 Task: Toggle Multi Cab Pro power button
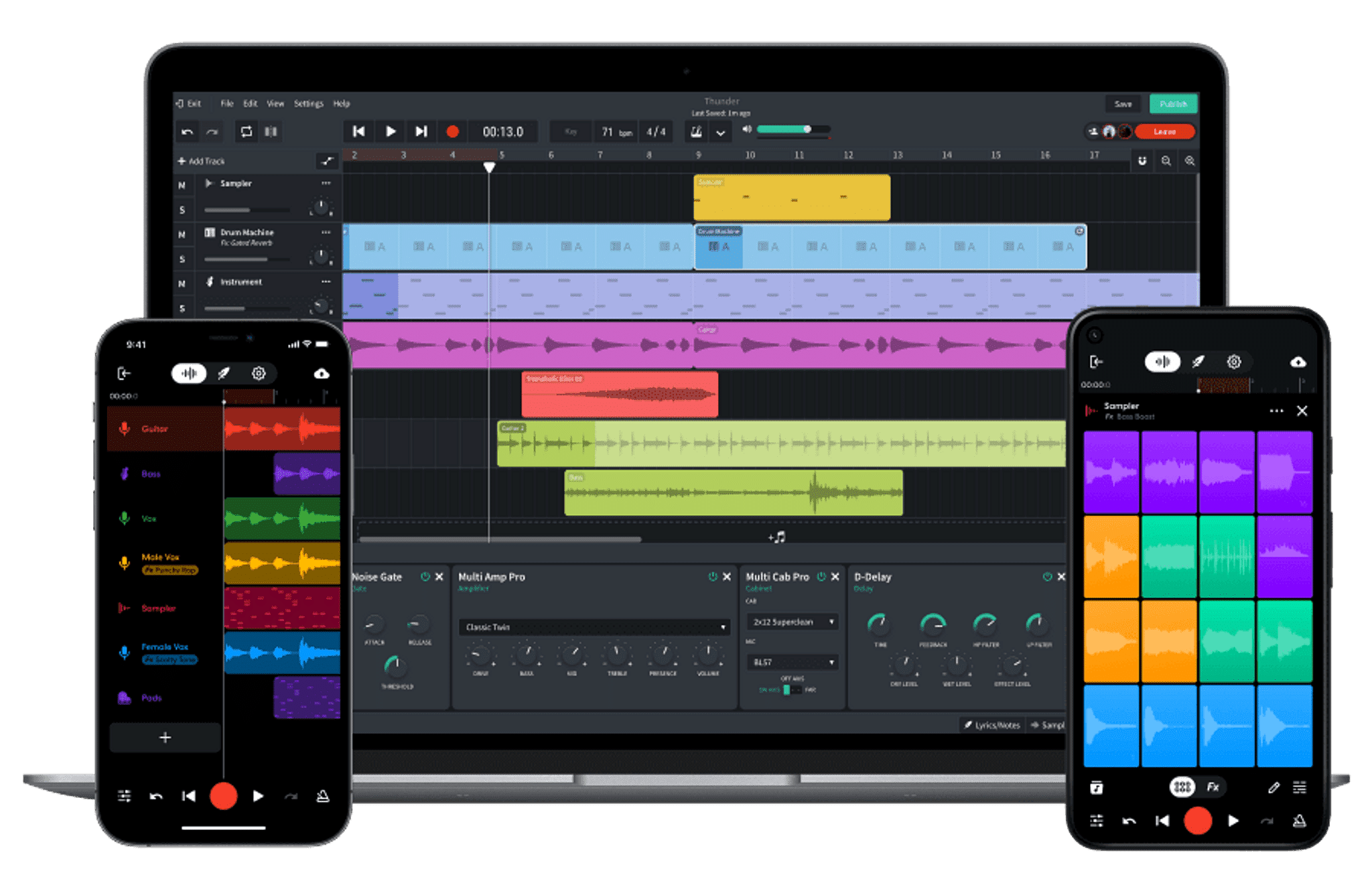(821, 577)
